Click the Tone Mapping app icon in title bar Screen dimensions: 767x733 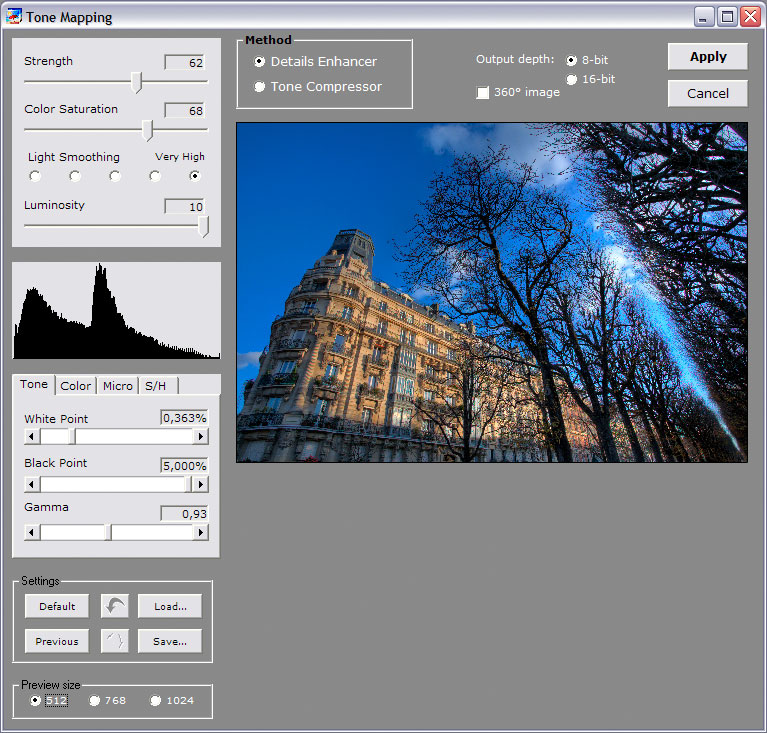pos(14,17)
